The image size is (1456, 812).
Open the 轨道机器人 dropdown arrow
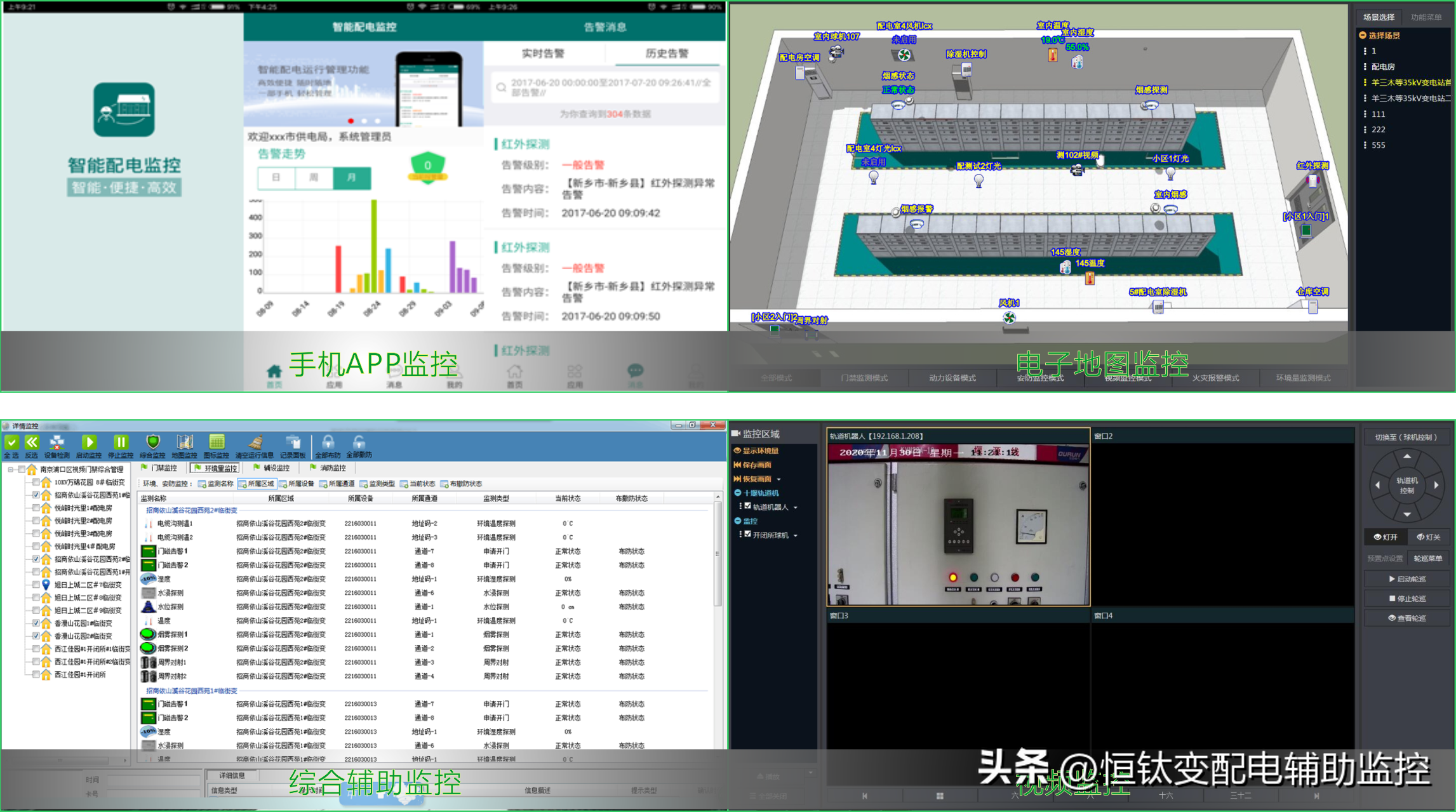796,507
